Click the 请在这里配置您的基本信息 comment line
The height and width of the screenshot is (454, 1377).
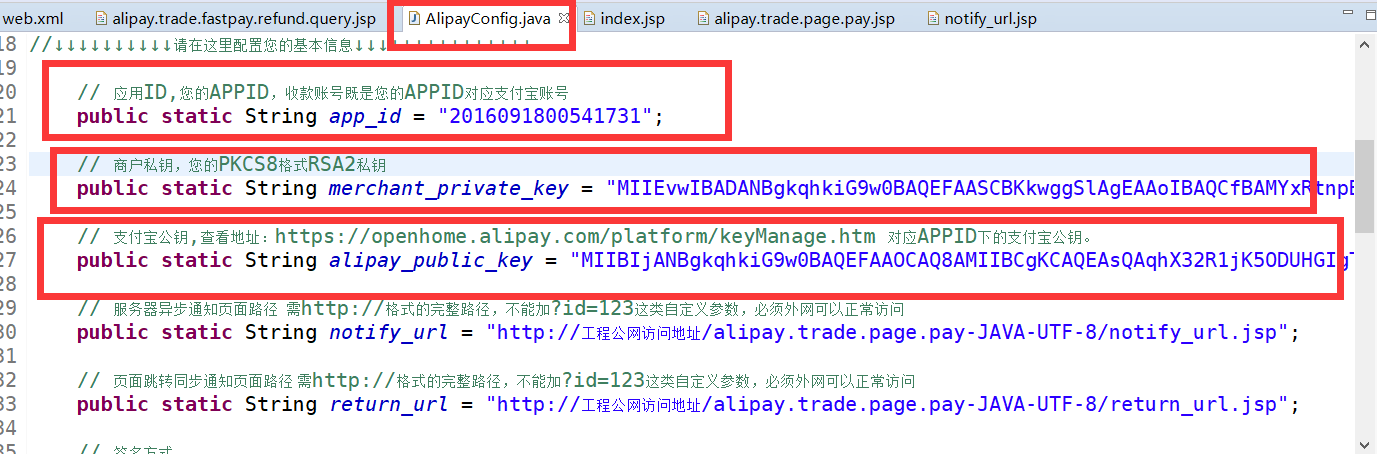pos(280,44)
